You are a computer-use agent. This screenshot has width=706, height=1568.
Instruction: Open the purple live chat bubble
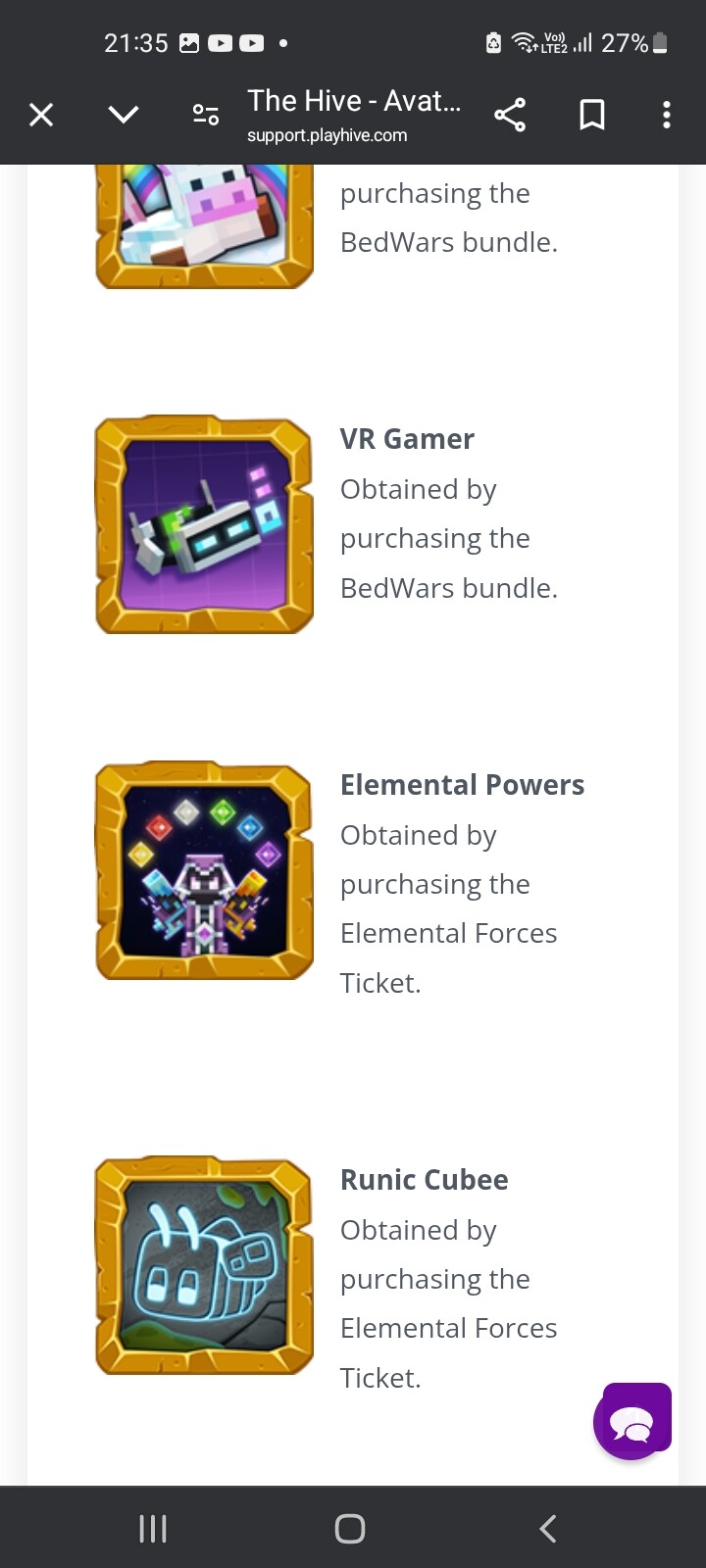(632, 1421)
